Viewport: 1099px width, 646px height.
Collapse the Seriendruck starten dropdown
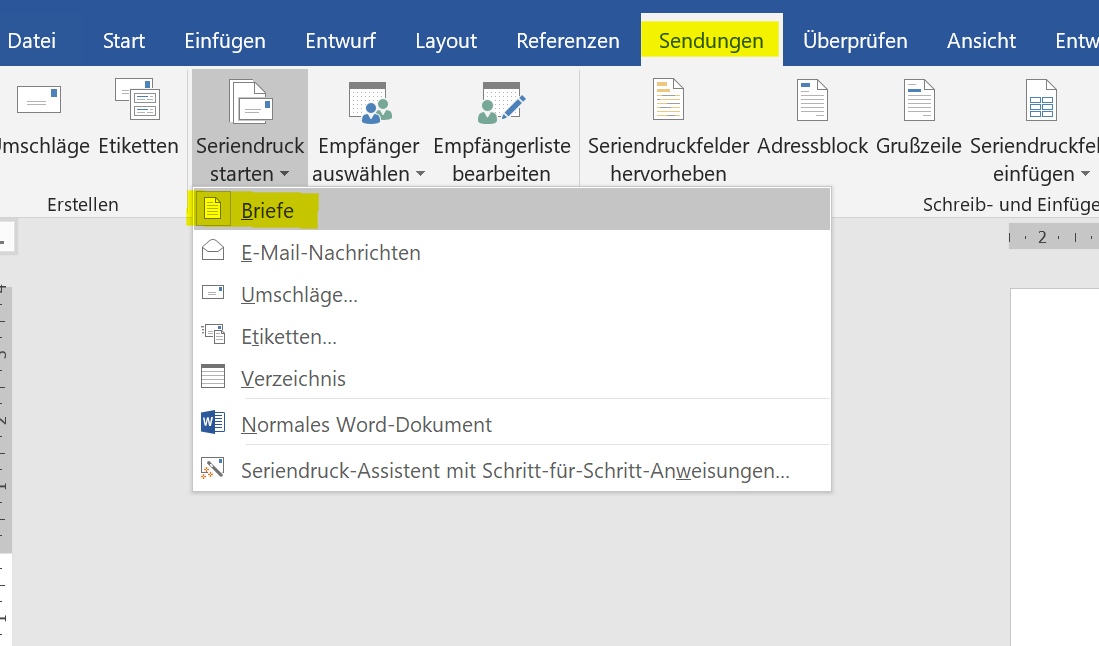point(250,128)
